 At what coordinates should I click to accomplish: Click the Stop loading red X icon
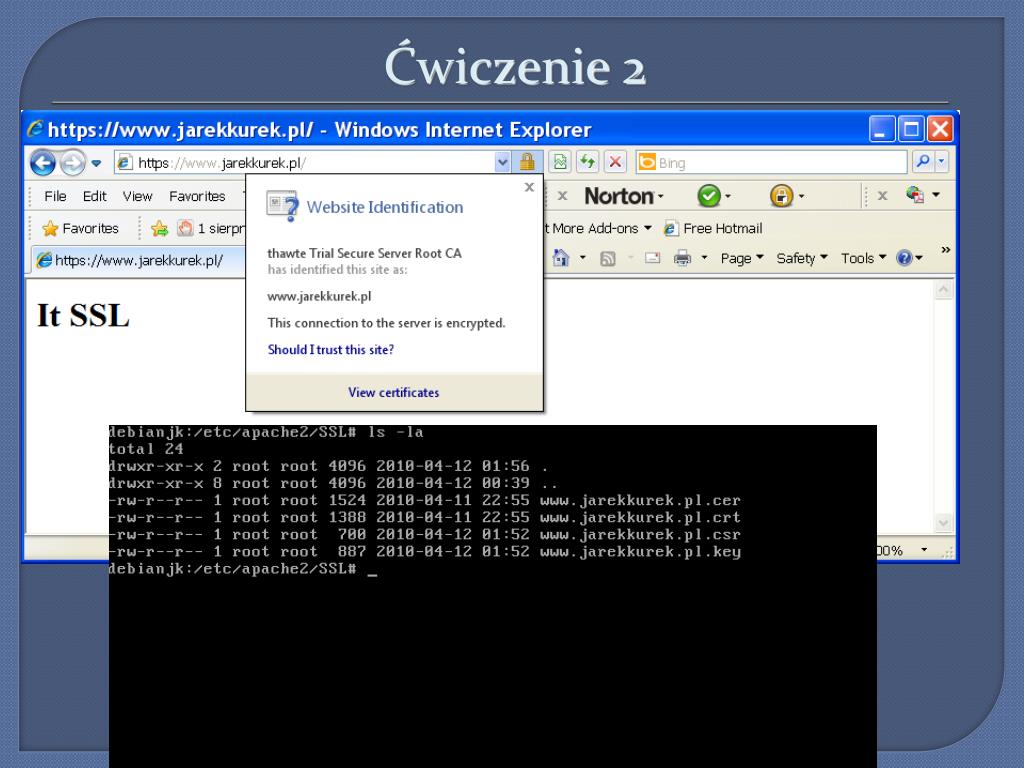(615, 162)
